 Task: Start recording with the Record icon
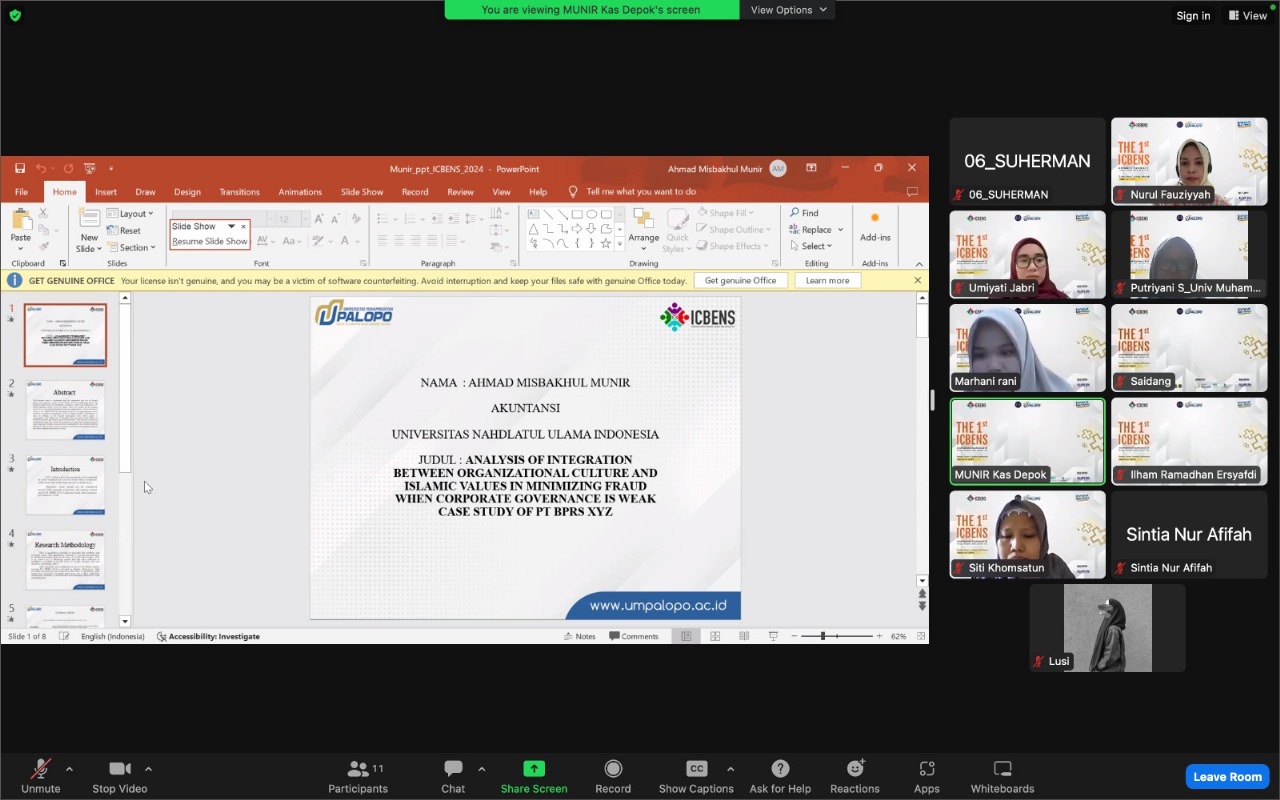pos(613,769)
